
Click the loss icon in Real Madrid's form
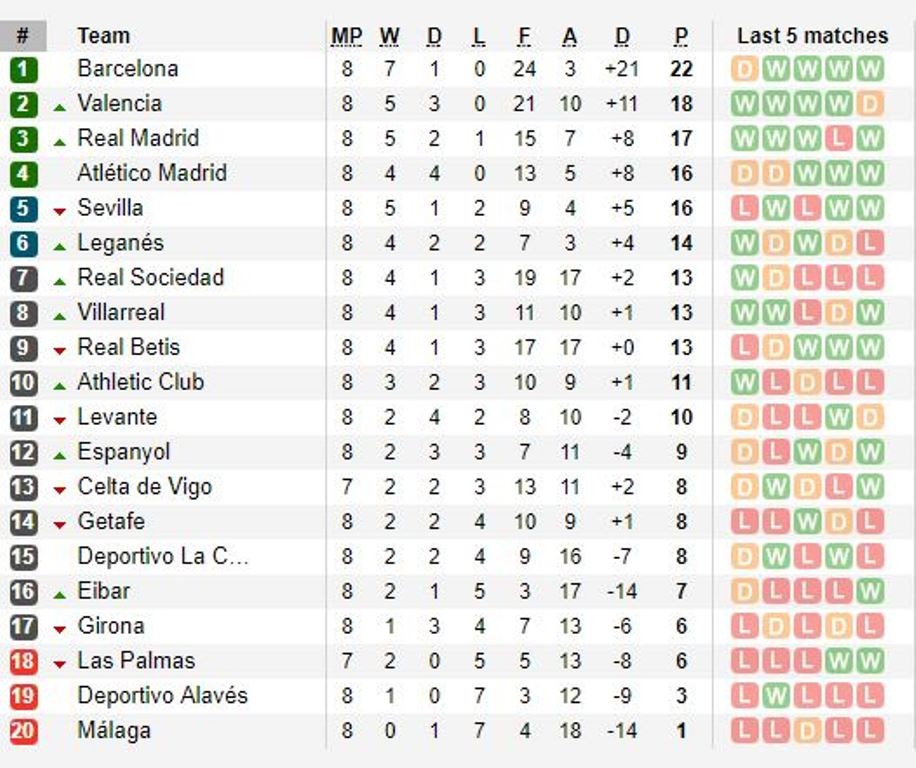840,139
